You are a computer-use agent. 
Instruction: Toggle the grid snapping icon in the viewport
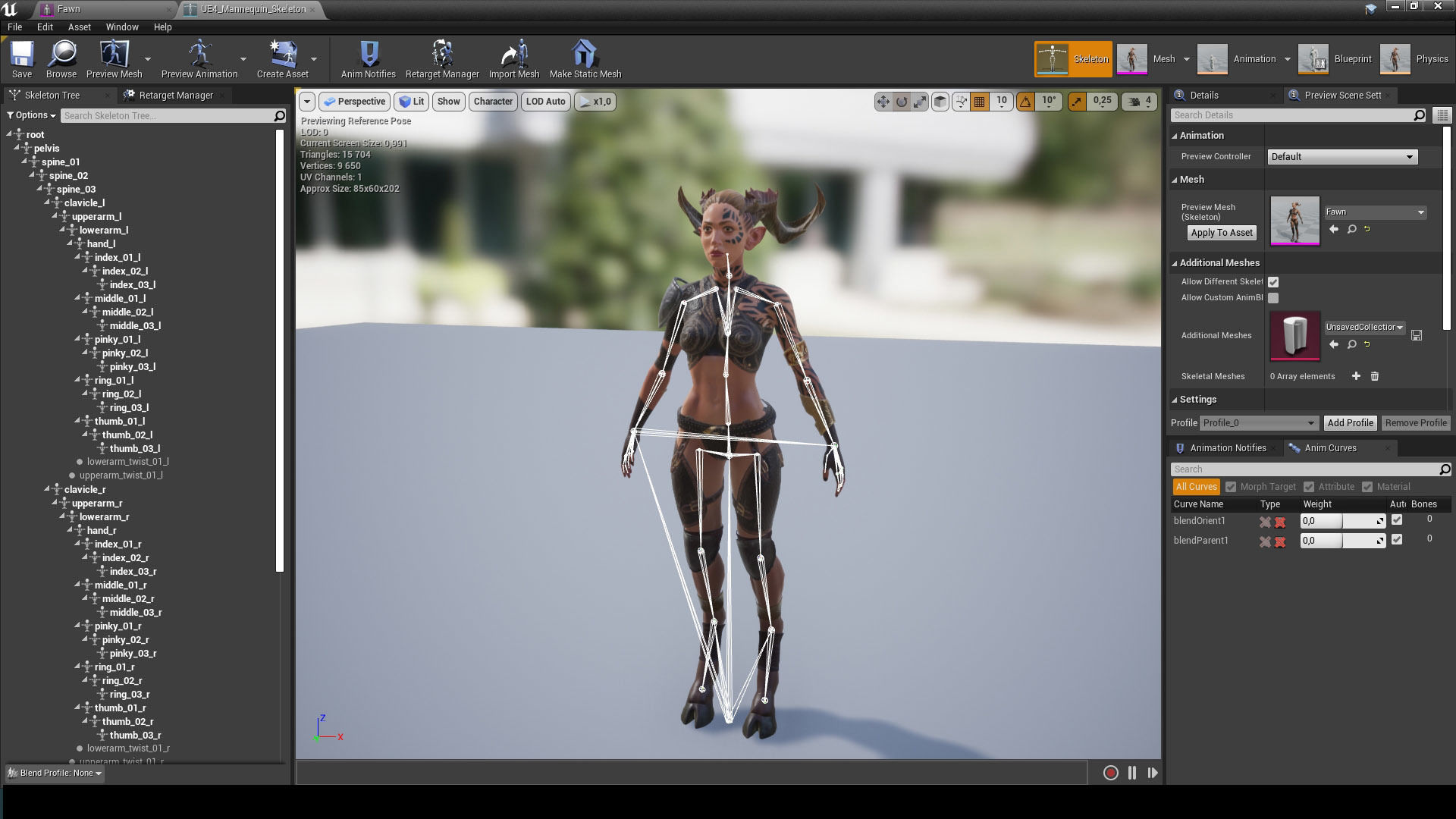979,102
